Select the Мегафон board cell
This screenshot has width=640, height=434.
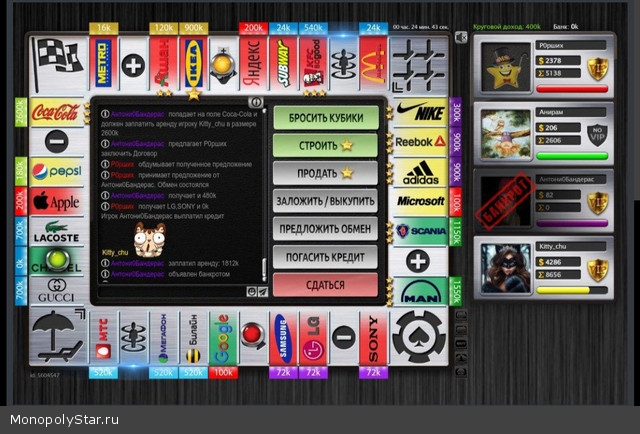click(x=163, y=338)
